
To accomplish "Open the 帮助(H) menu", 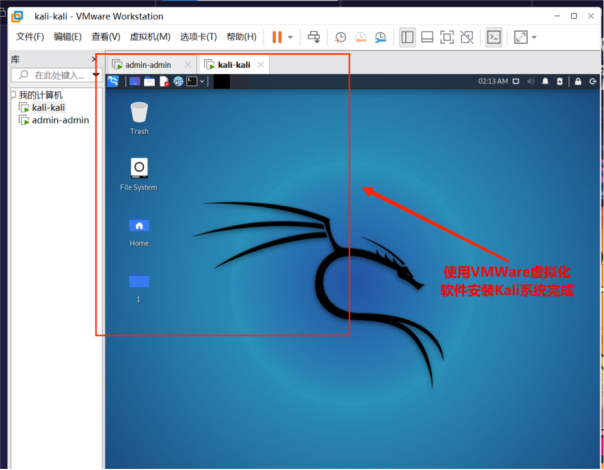I will pos(242,37).
